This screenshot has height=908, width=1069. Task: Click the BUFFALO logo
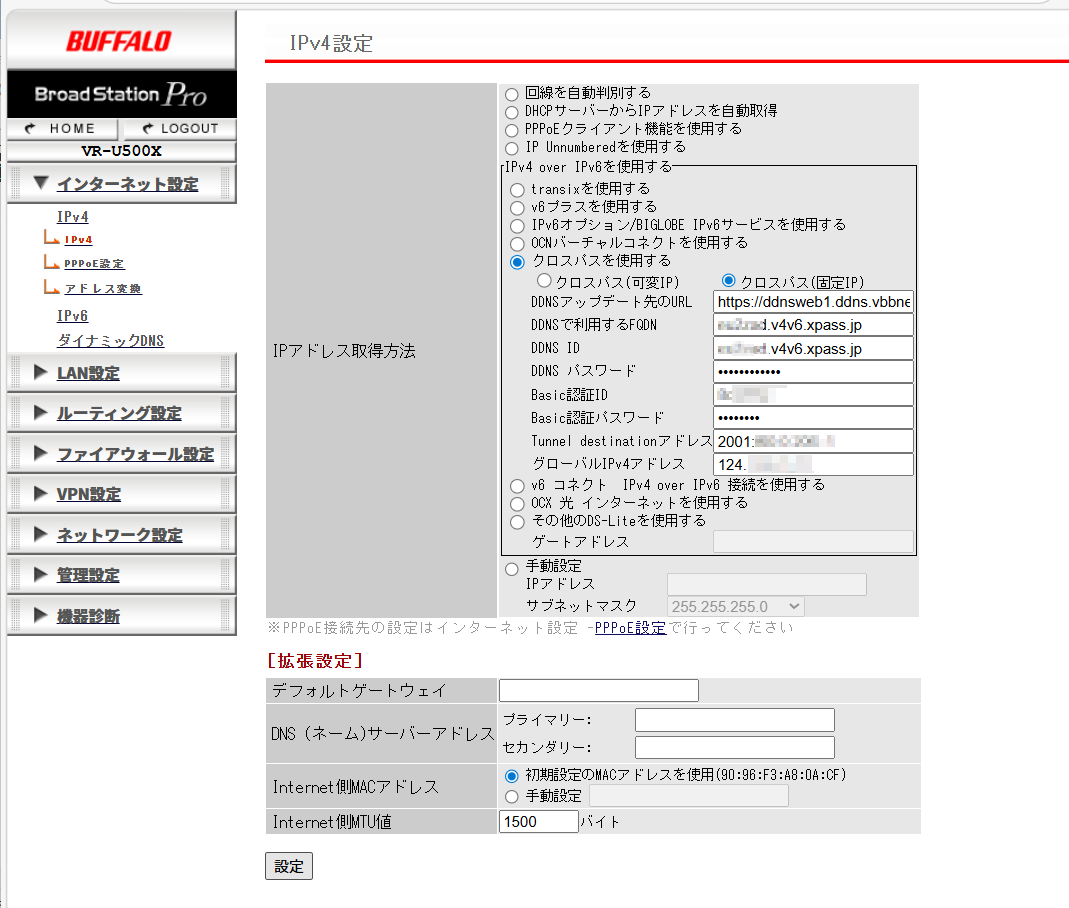tap(119, 41)
